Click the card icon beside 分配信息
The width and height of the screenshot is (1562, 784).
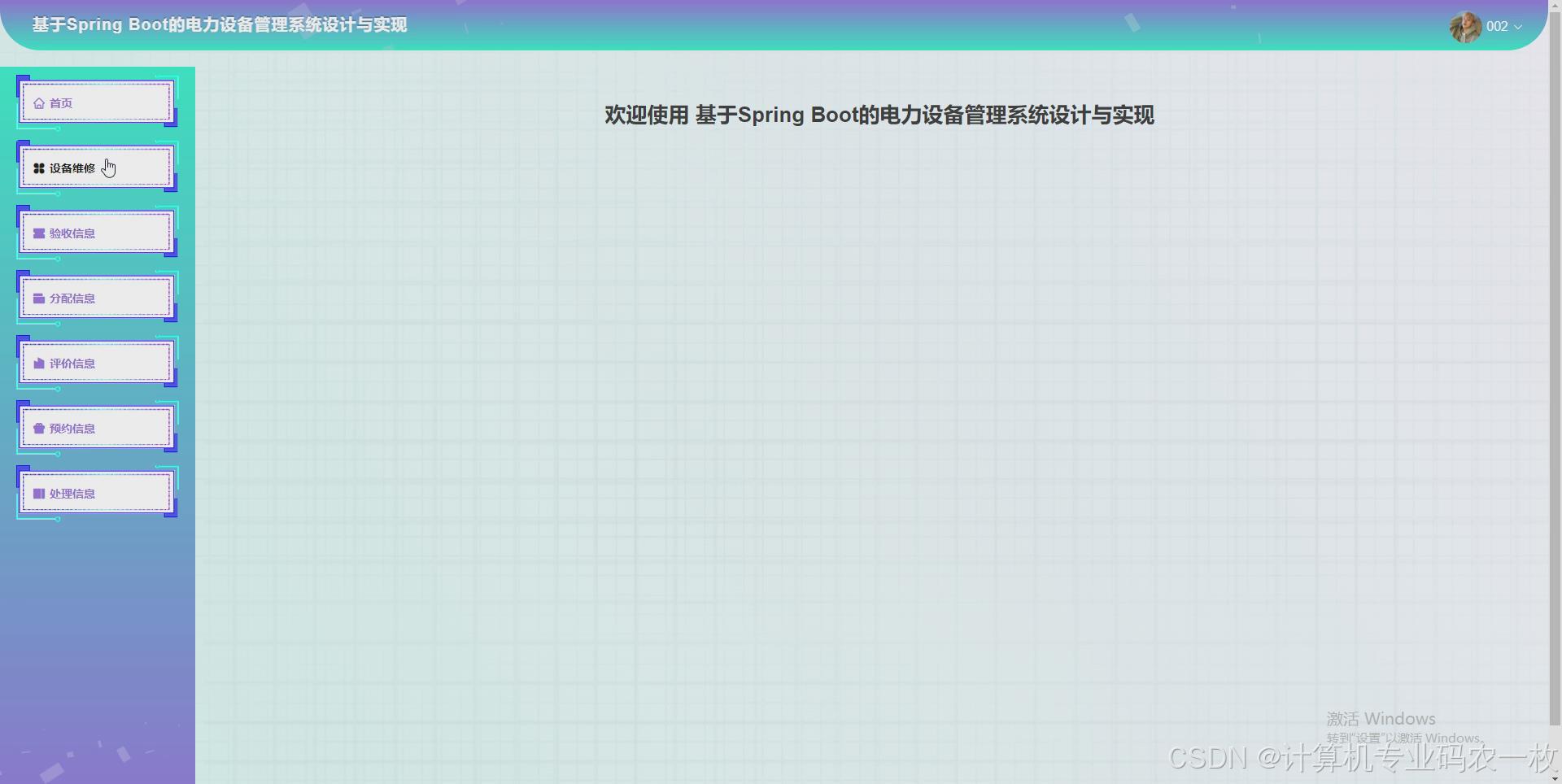38,298
